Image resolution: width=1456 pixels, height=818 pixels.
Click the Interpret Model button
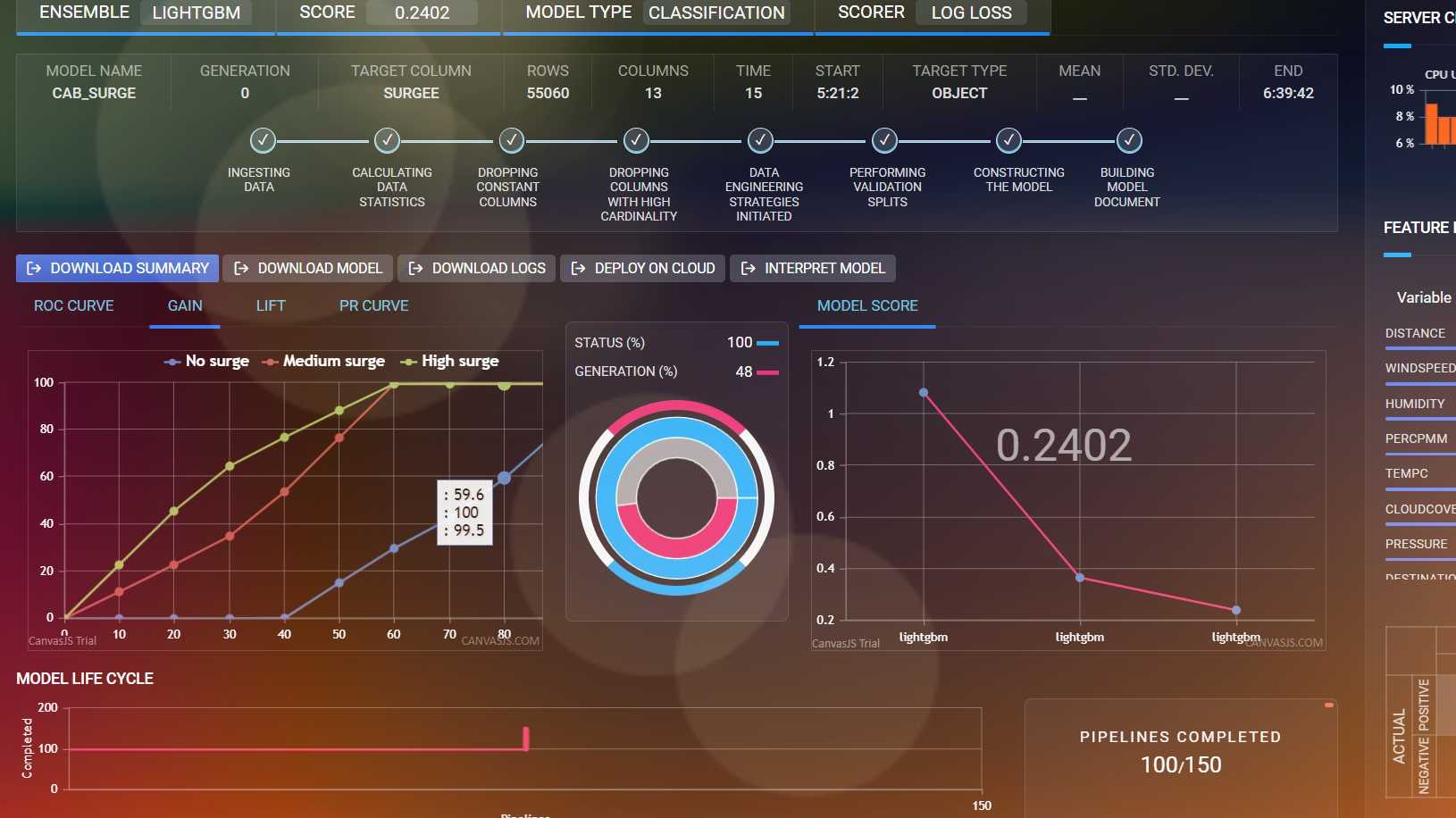813,268
